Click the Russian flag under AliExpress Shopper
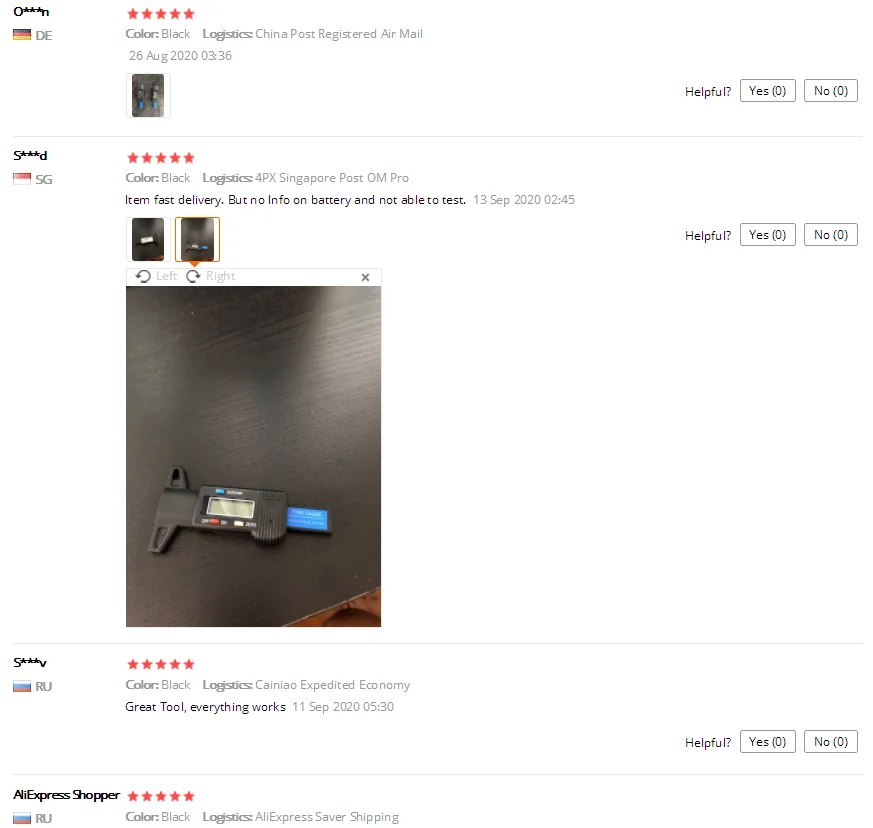Screen dimensions: 873x828 click(x=22, y=818)
